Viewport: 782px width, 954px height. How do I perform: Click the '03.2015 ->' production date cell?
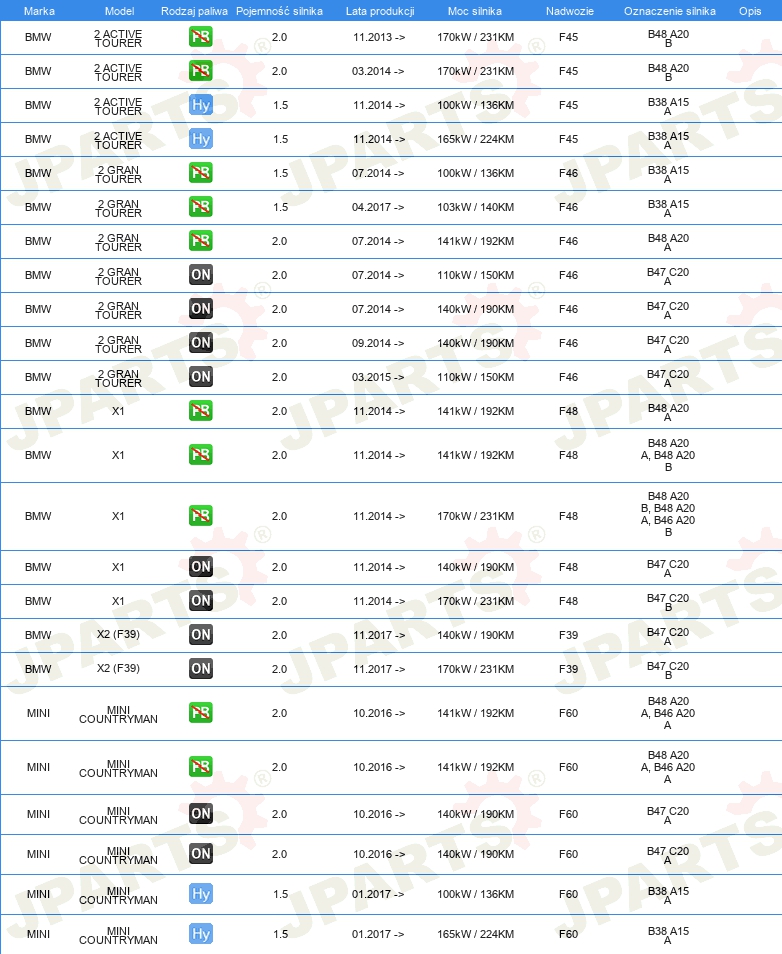coord(378,377)
